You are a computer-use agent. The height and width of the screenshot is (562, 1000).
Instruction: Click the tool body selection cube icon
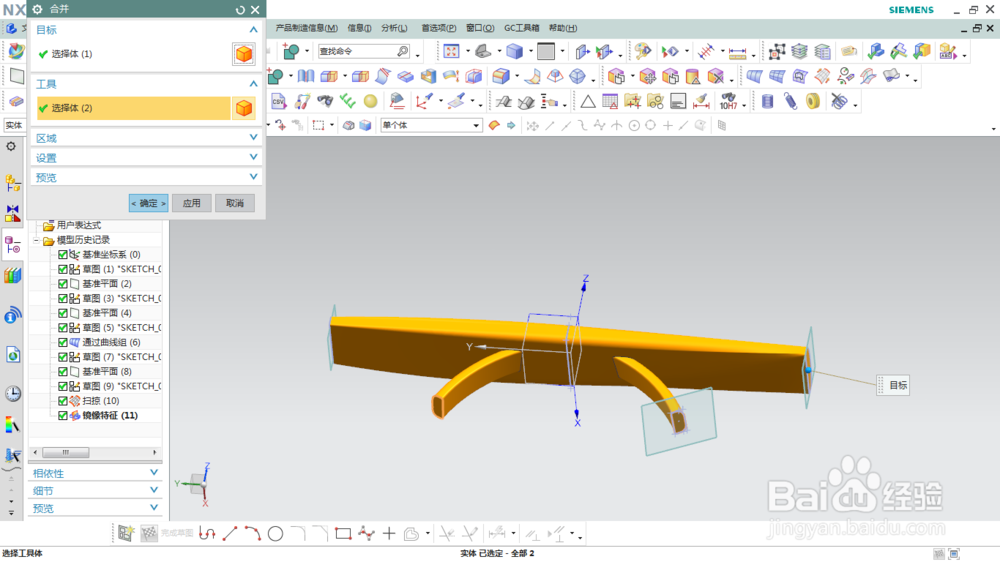(x=244, y=108)
